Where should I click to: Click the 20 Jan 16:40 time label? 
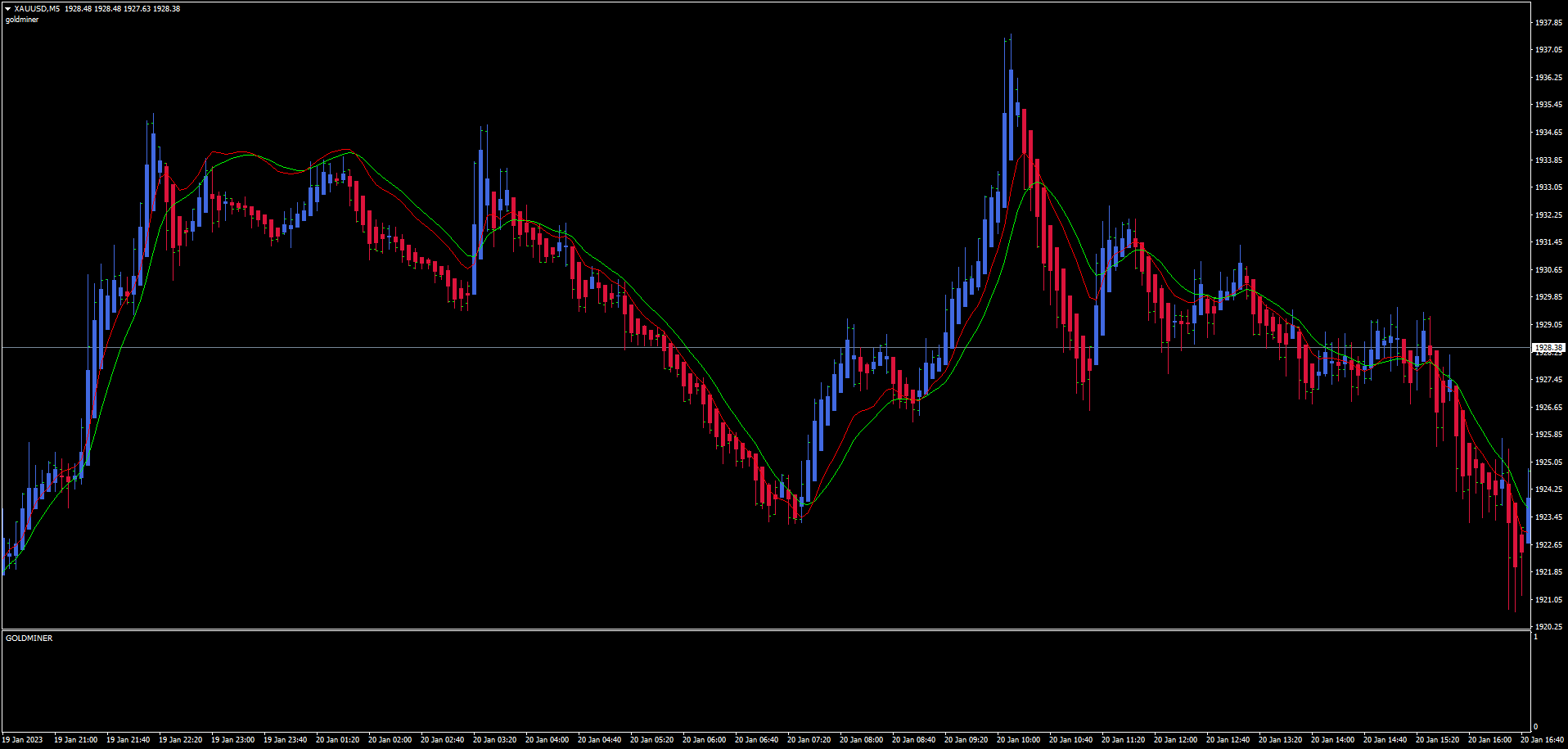pyautogui.click(x=1542, y=740)
